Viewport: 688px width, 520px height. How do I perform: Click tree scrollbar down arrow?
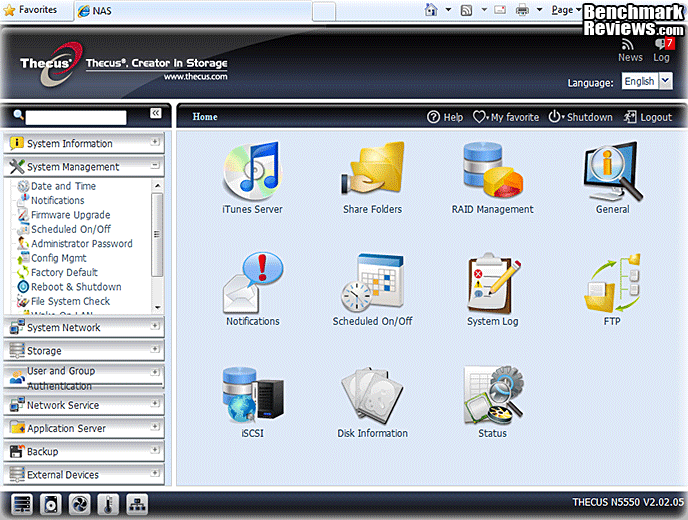[x=157, y=308]
